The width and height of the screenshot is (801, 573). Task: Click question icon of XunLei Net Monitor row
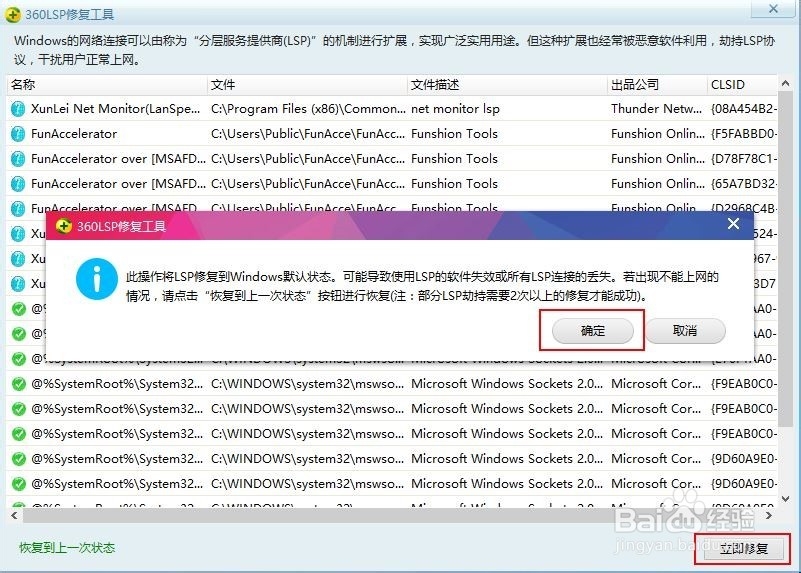[18, 109]
